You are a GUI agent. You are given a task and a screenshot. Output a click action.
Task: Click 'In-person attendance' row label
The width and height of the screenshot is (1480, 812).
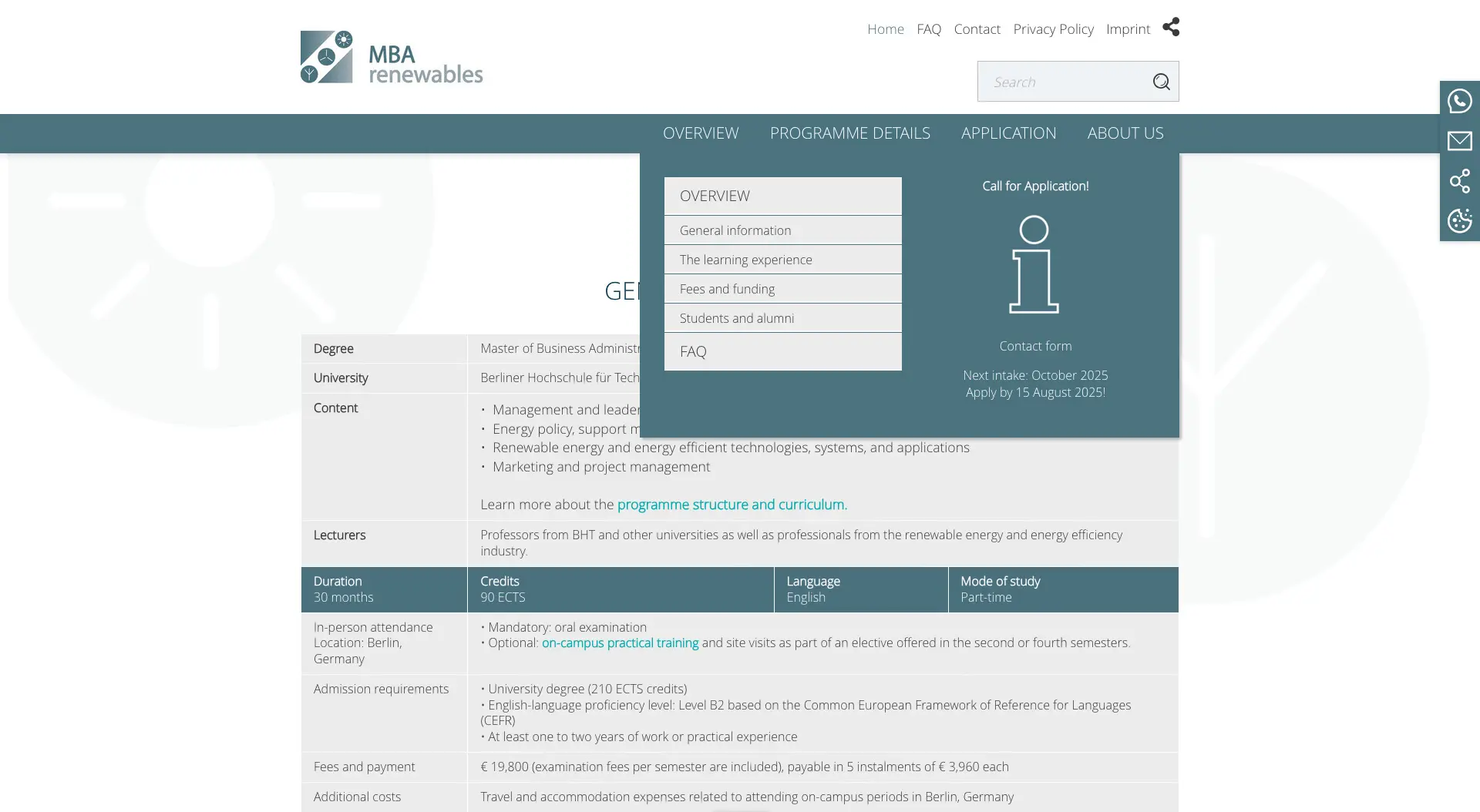(x=373, y=627)
